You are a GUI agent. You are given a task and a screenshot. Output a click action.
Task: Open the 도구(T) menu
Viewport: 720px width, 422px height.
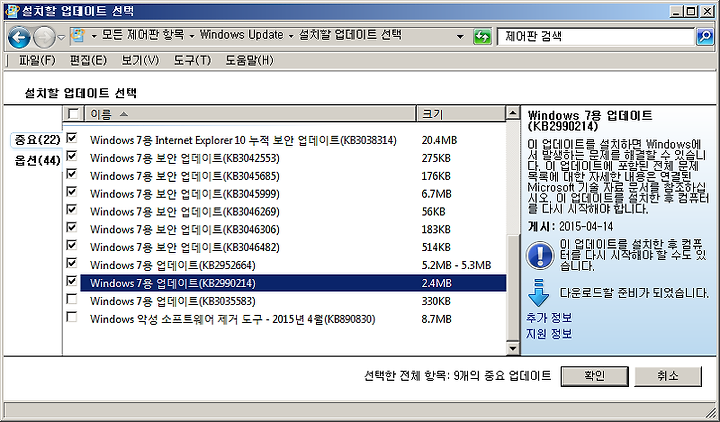click(192, 60)
